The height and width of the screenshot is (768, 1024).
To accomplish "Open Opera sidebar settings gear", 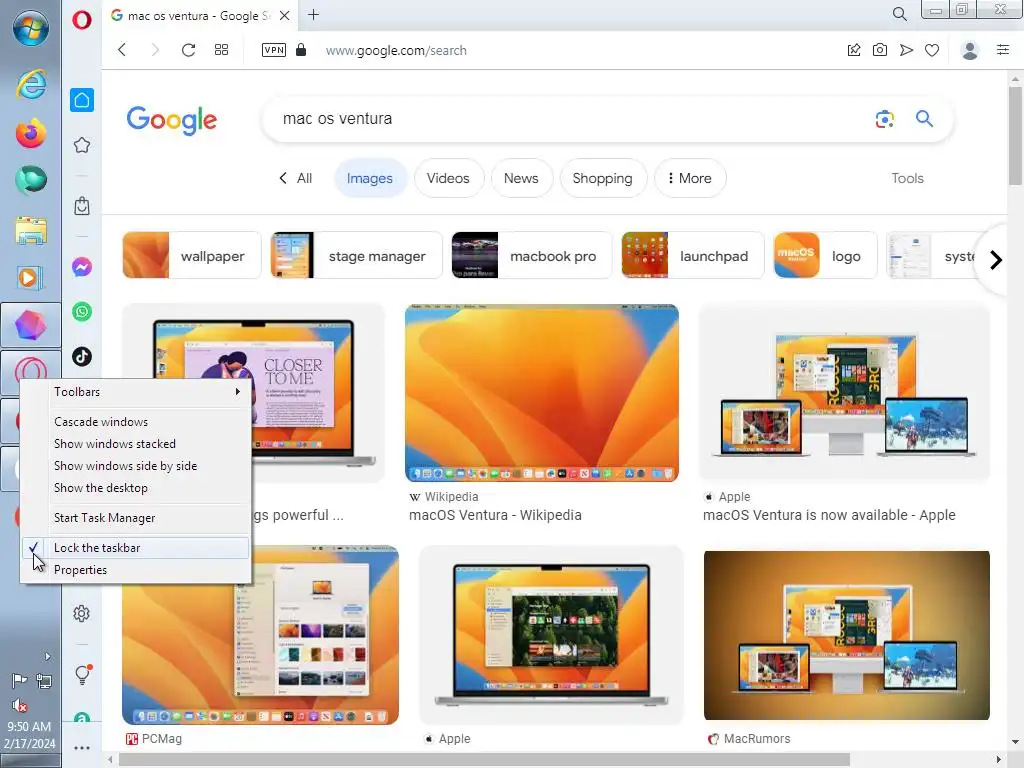I will tap(82, 613).
